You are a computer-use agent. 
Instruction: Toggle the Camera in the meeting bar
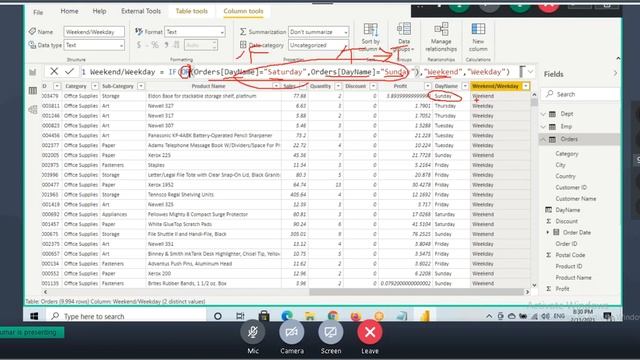[x=291, y=332]
